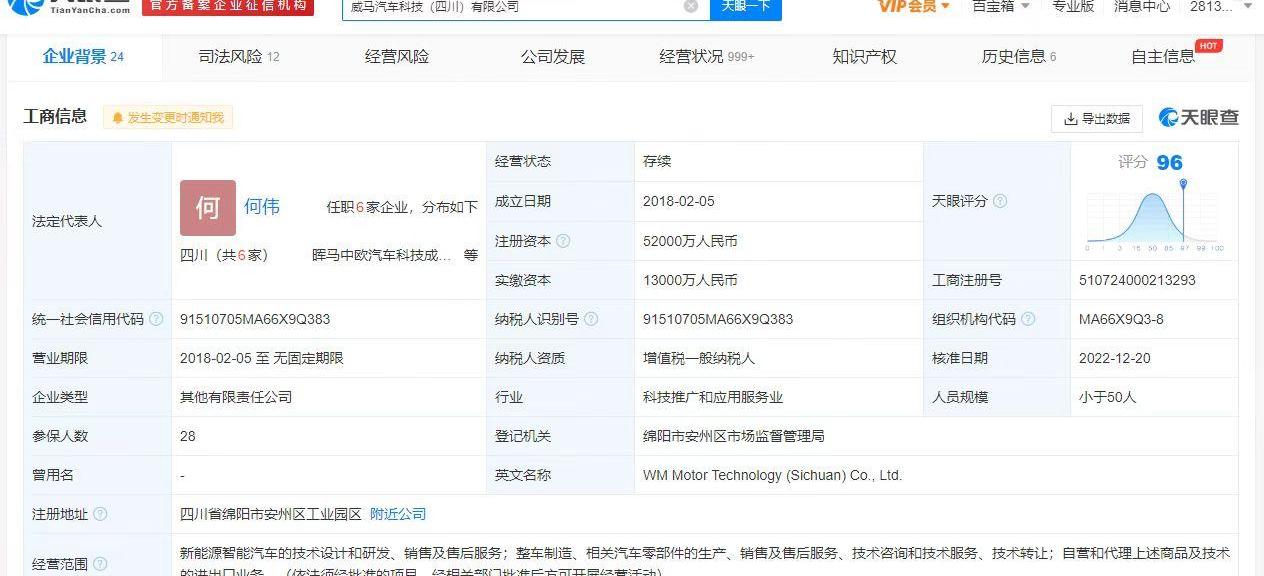Click the help icon beside 经营范围
1264x576 pixels.
pos(100,564)
